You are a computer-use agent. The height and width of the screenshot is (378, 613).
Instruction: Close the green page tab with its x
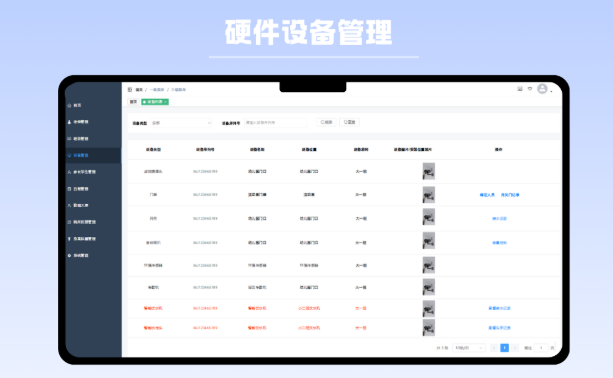tap(166, 102)
